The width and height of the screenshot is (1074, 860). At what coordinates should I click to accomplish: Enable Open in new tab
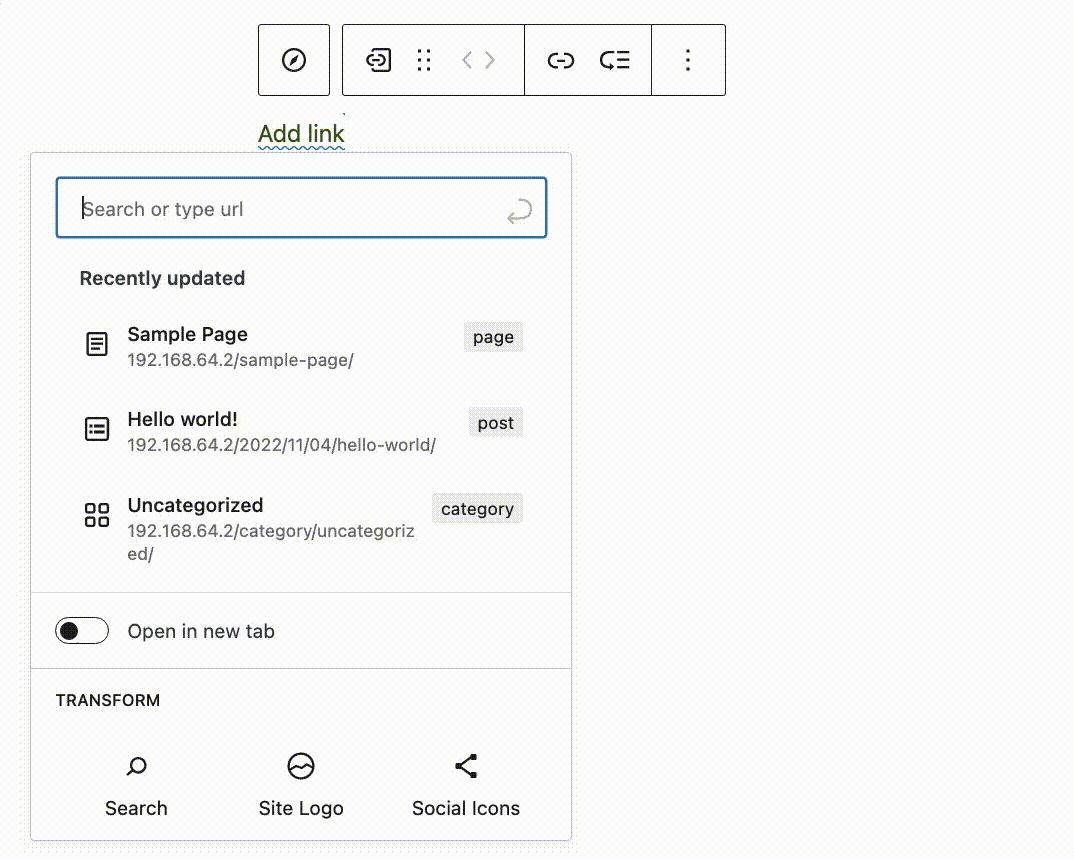point(81,631)
